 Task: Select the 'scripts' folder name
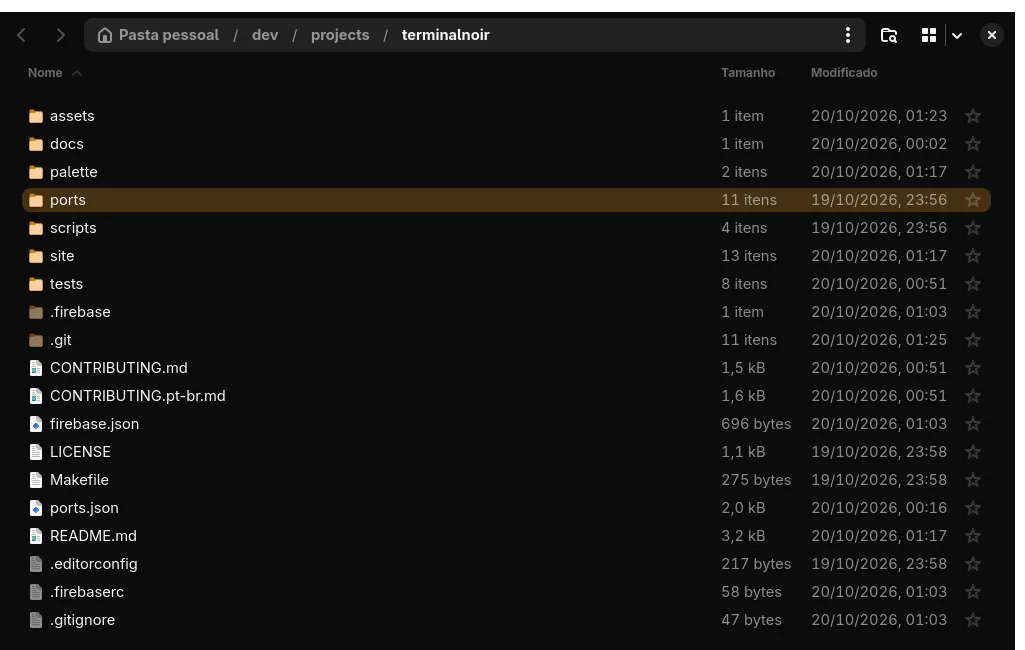coord(73,228)
